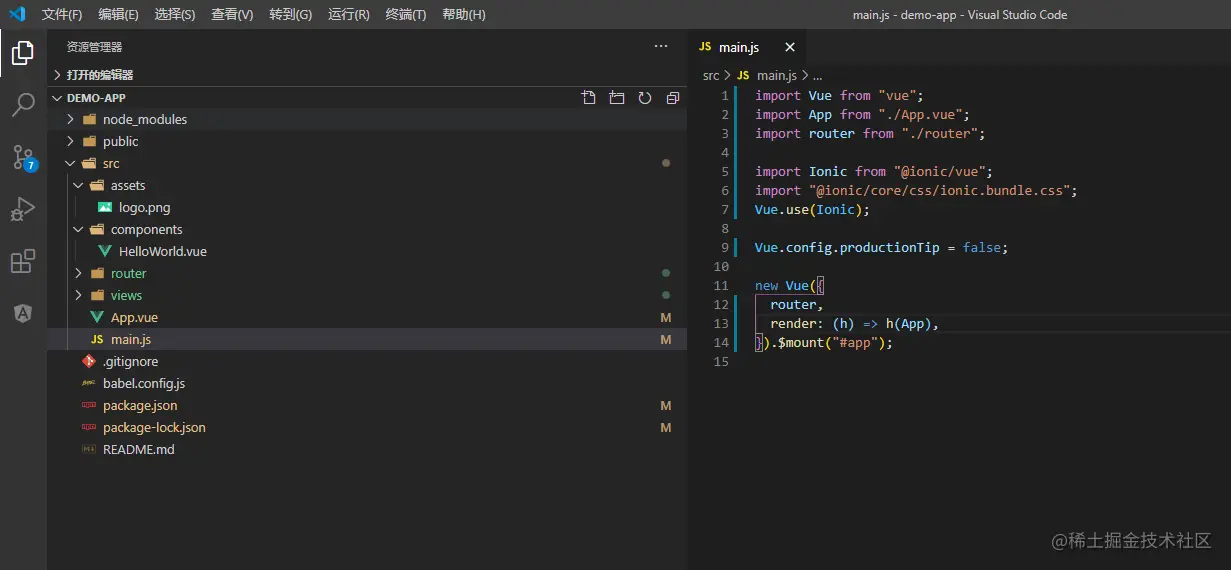Click the Angular icon in activity bar
This screenshot has height=570, width=1231.
click(23, 313)
